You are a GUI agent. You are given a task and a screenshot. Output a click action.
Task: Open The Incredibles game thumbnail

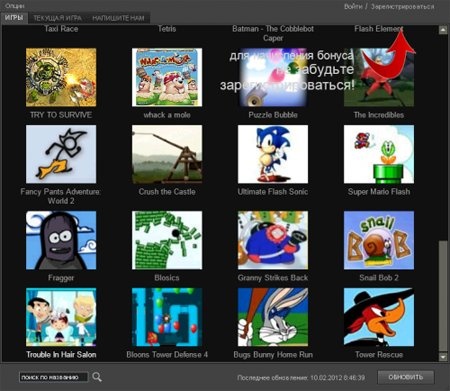point(379,77)
